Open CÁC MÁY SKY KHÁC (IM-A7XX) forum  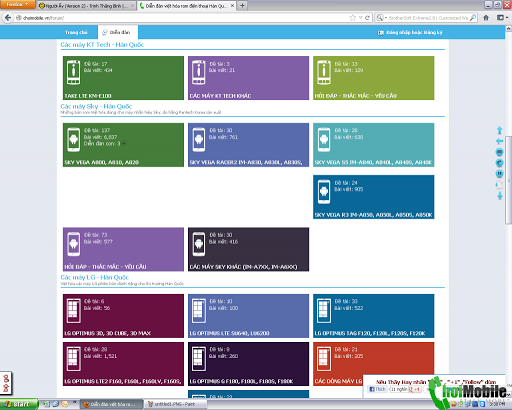click(x=248, y=249)
